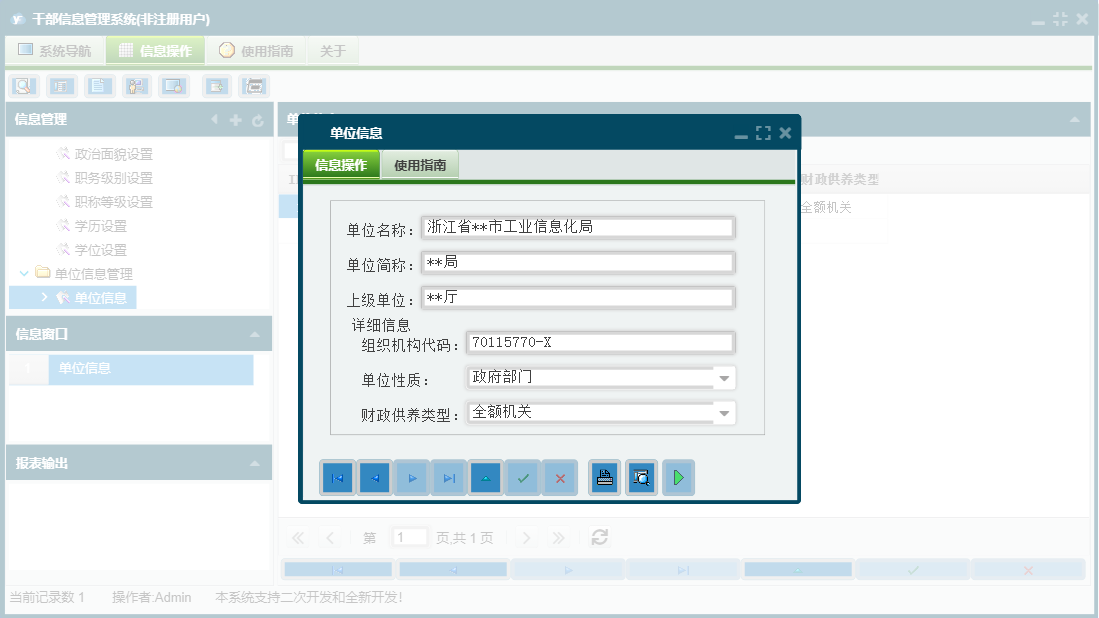Viewport: 1099px width, 618px height.
Task: Click the 单位名称 input field
Action: tap(578, 227)
